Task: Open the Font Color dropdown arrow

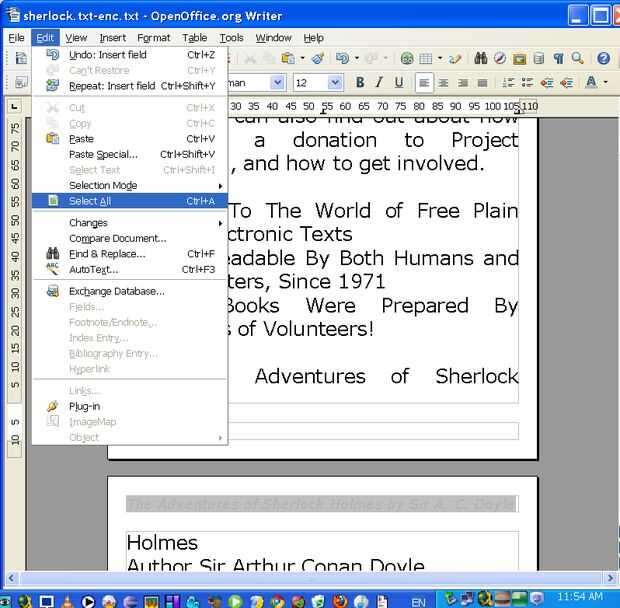Action: pos(606,83)
